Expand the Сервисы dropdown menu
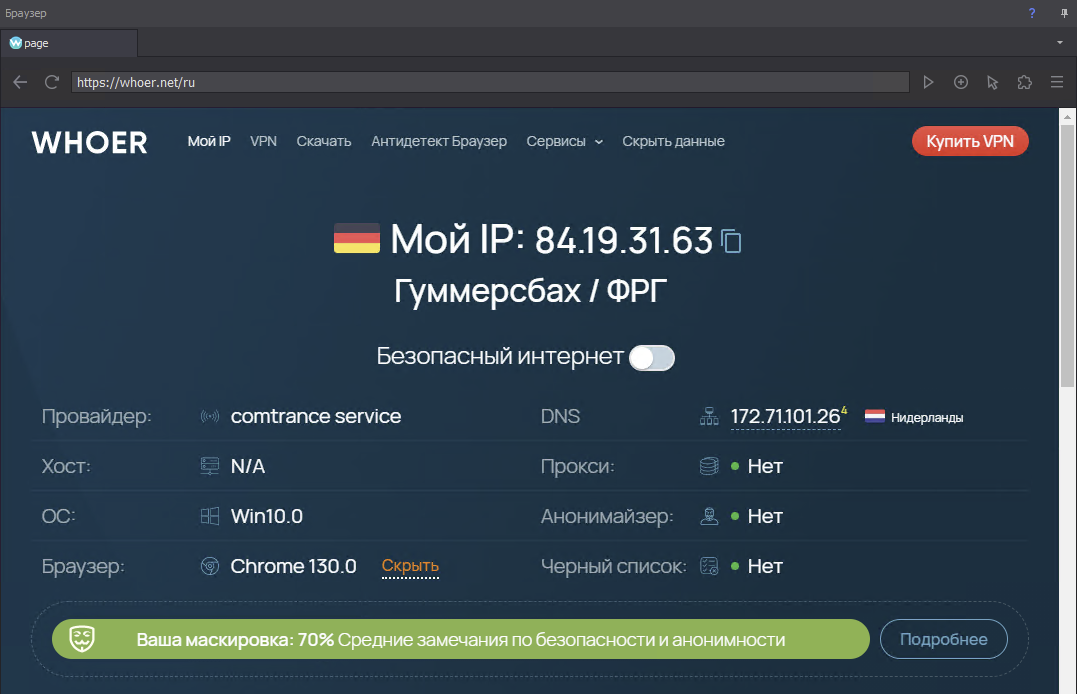The width and height of the screenshot is (1077, 694). click(565, 142)
